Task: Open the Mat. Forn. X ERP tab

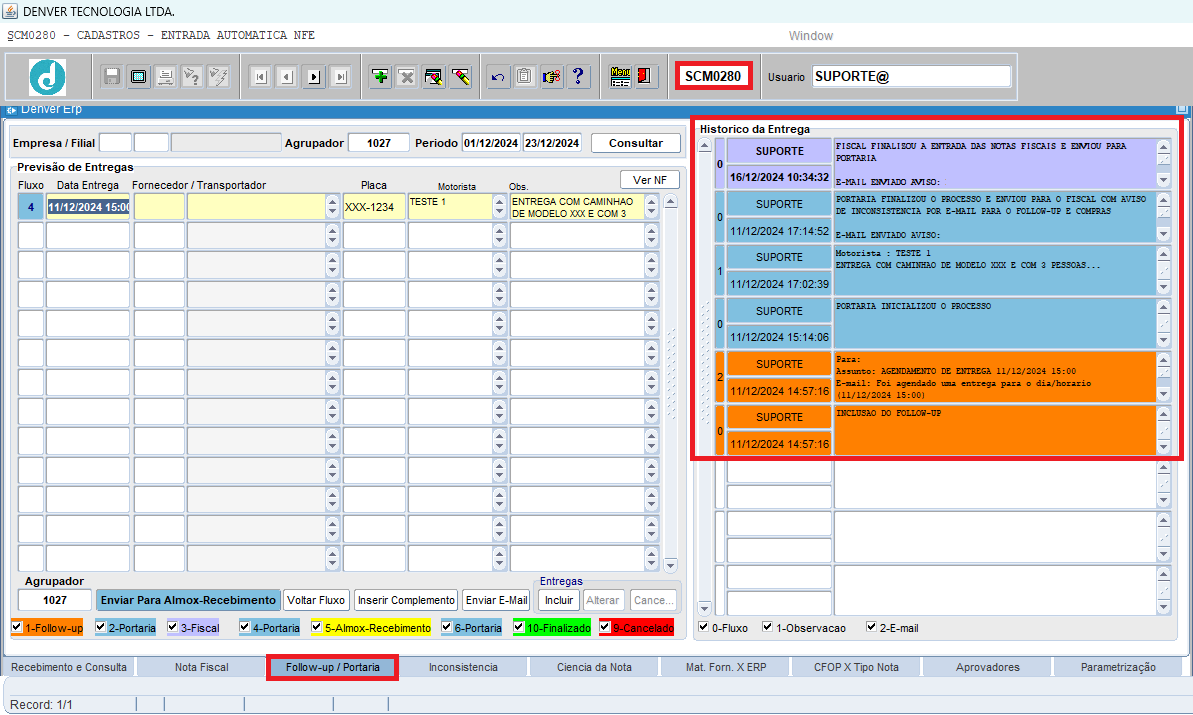Action: [x=726, y=667]
